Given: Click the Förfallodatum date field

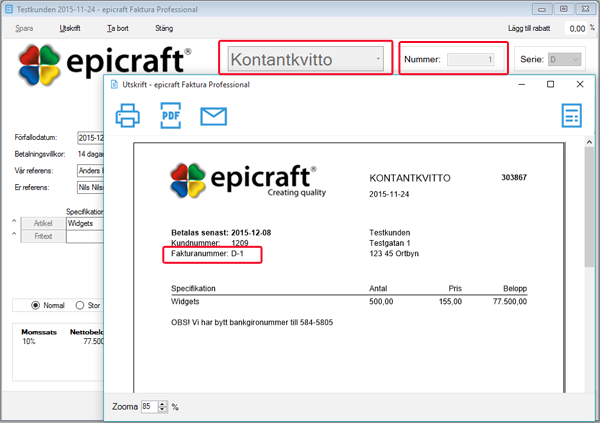Looking at the screenshot, I should (x=91, y=137).
